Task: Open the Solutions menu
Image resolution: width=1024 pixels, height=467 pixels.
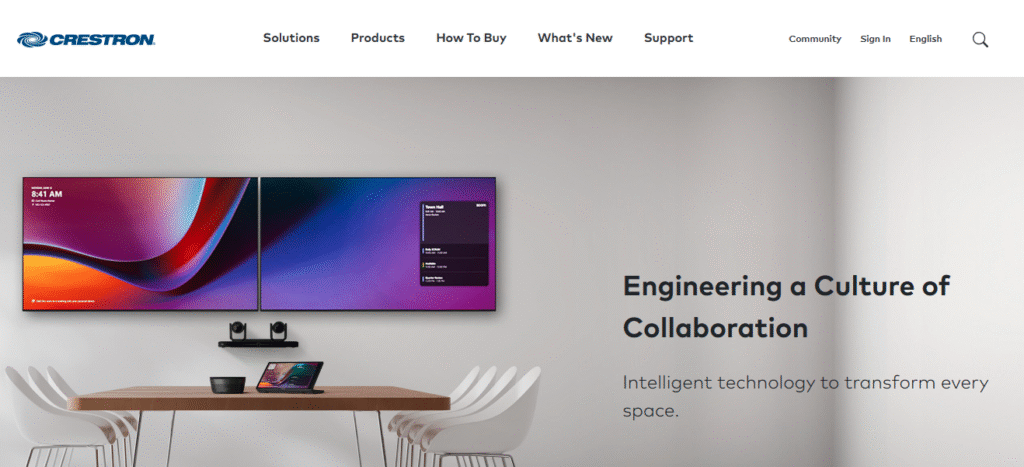Action: [x=291, y=38]
